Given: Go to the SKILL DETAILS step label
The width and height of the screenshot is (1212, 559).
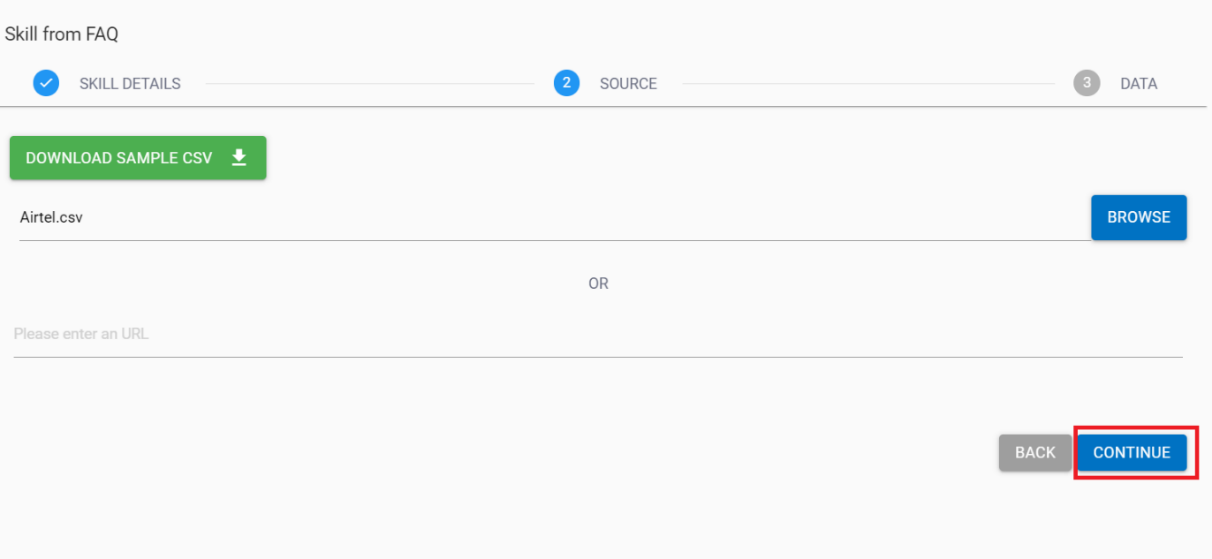Looking at the screenshot, I should coord(130,84).
